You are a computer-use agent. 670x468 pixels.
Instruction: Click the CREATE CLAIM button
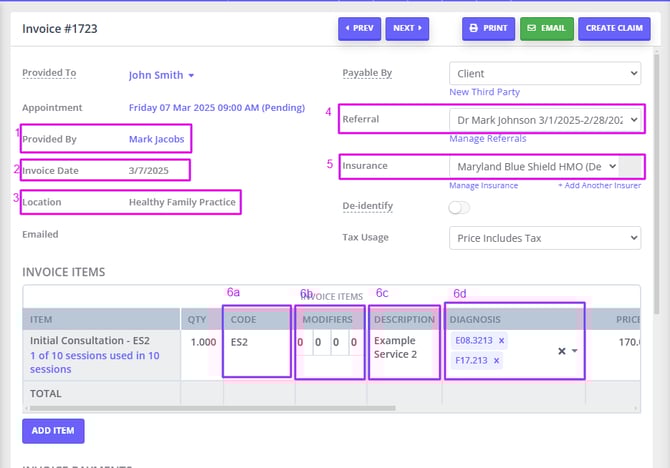pos(613,28)
